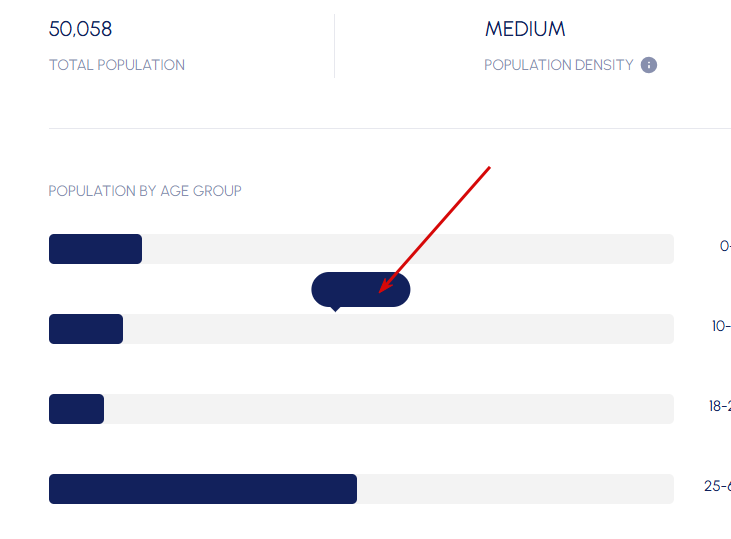Click the 25- age group label
731x539 pixels.
(x=717, y=486)
